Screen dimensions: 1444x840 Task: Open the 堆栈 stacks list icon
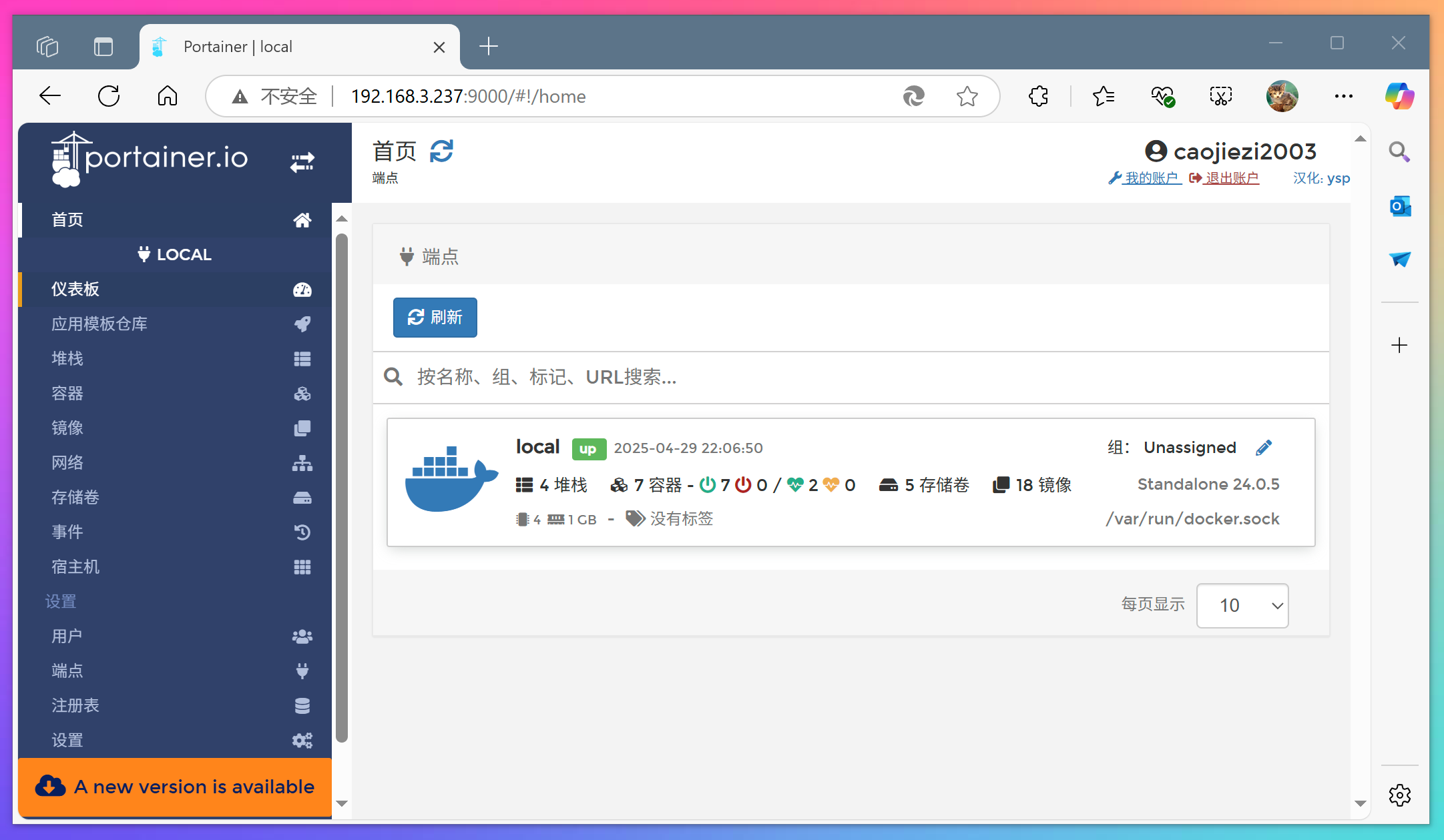click(x=302, y=359)
